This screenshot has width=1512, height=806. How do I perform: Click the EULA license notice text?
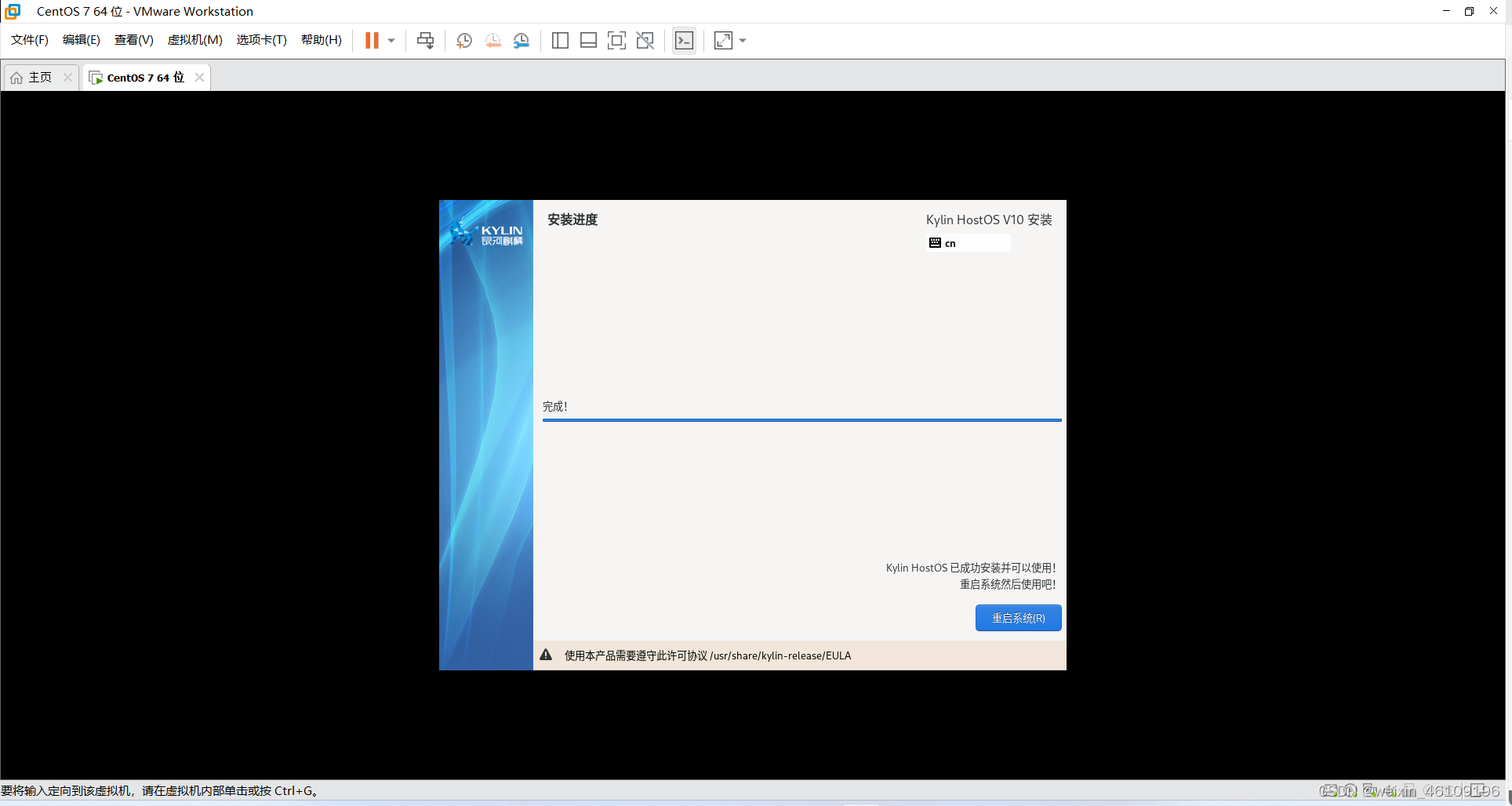(x=707, y=655)
